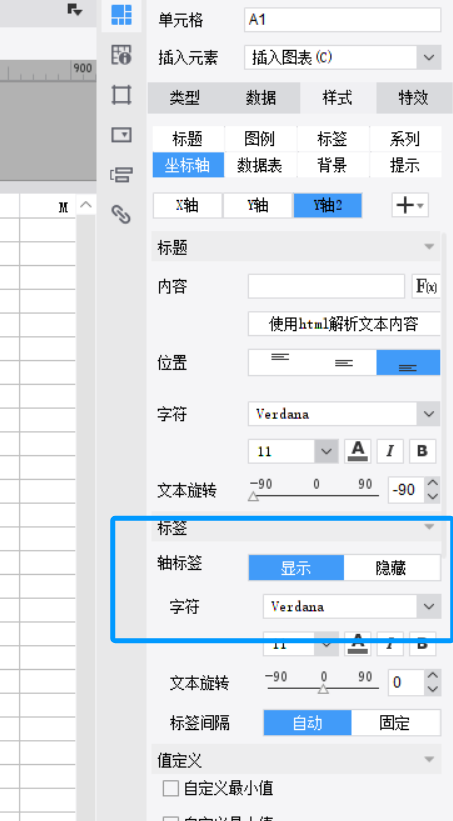Image resolution: width=453 pixels, height=821 pixels.
Task: Select the Y轴 axis button
Action: tap(258, 205)
